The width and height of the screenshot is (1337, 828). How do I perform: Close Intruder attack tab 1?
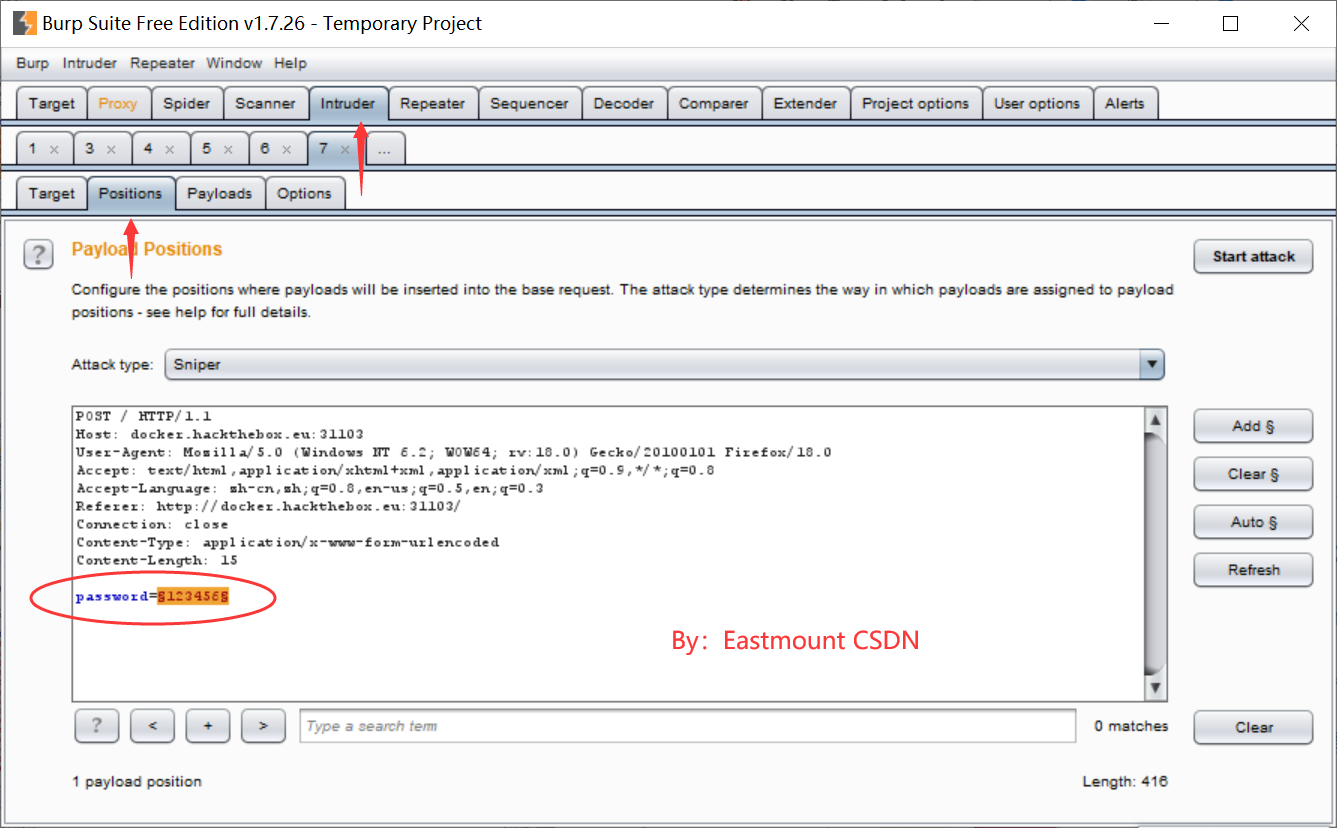pyautogui.click(x=54, y=150)
